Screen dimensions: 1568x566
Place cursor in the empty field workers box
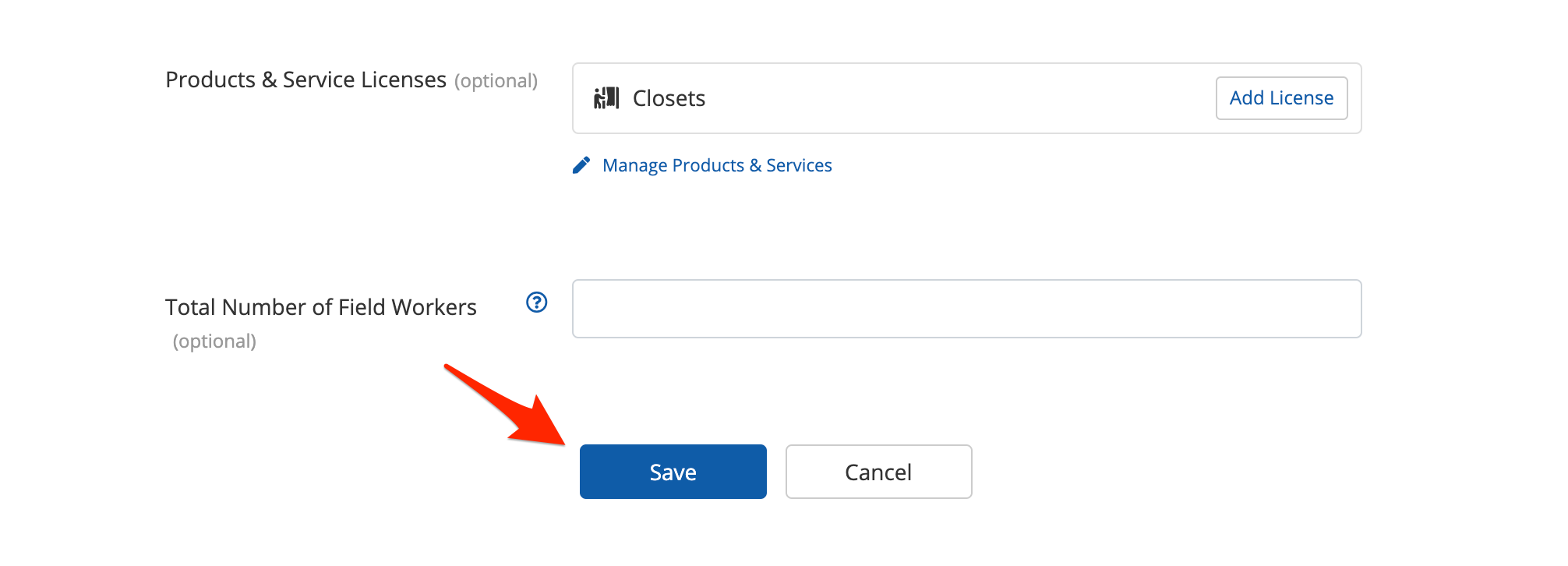(x=966, y=309)
